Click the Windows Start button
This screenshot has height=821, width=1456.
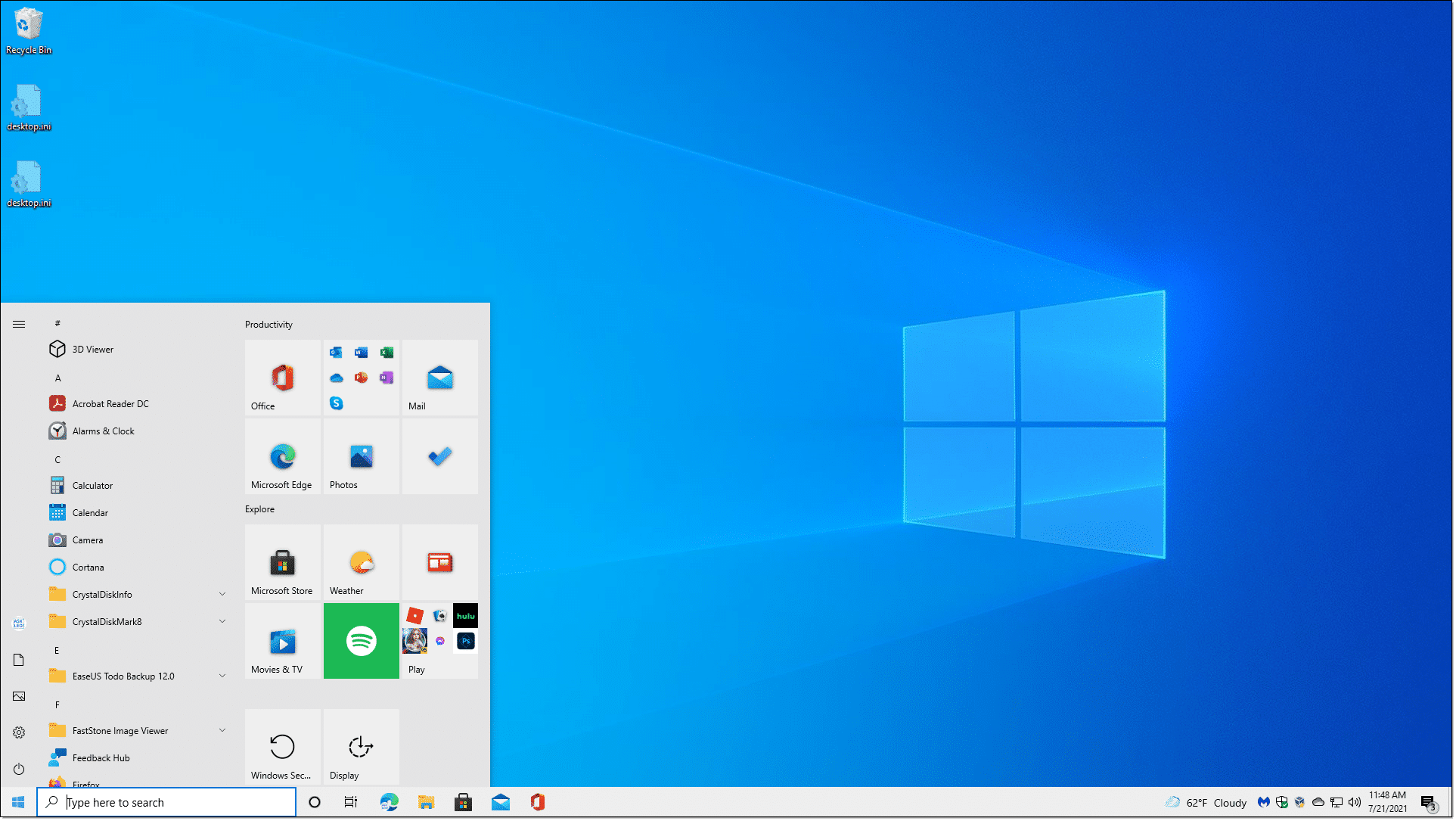18,802
